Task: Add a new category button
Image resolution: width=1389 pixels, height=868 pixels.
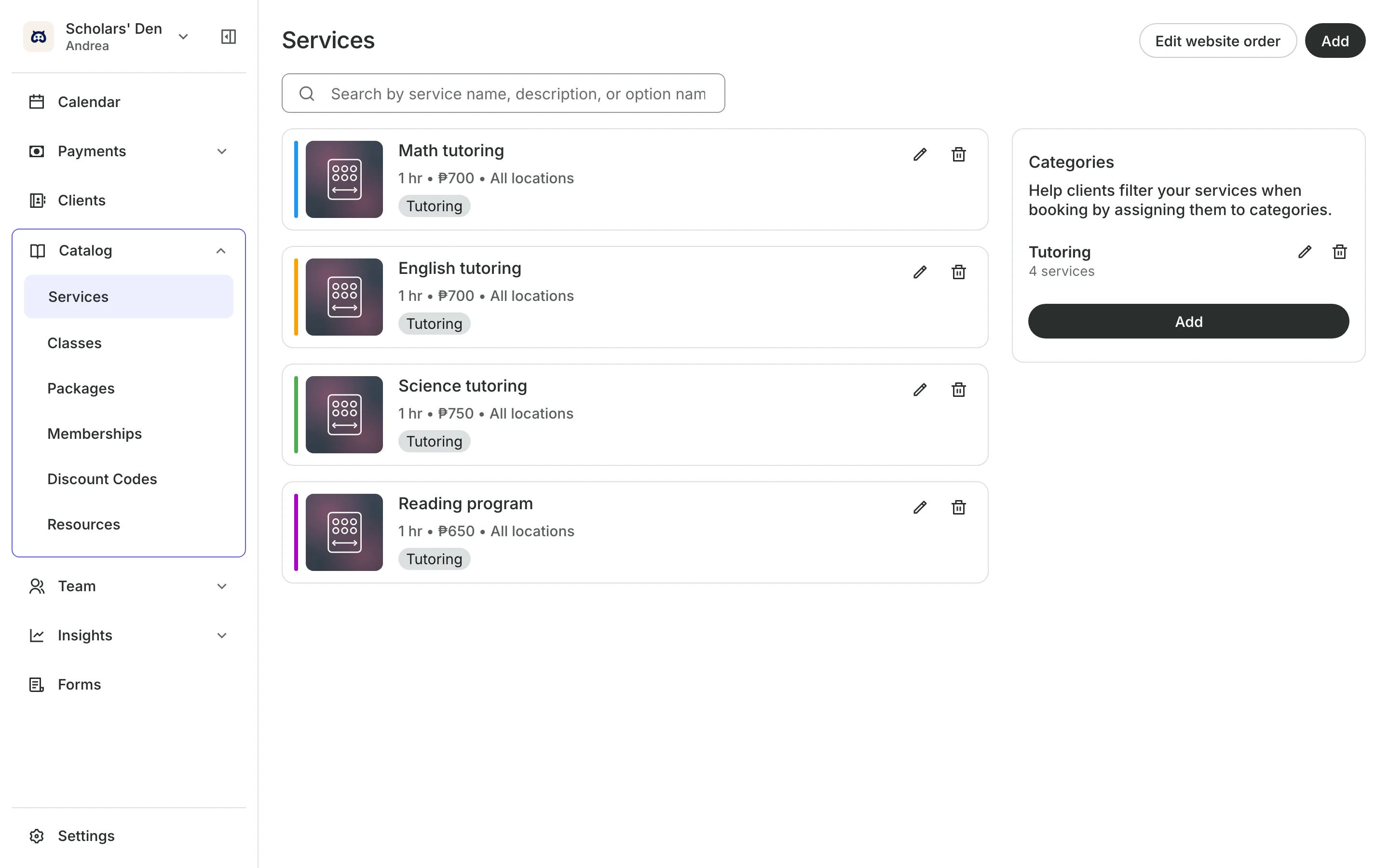Action: click(x=1188, y=322)
